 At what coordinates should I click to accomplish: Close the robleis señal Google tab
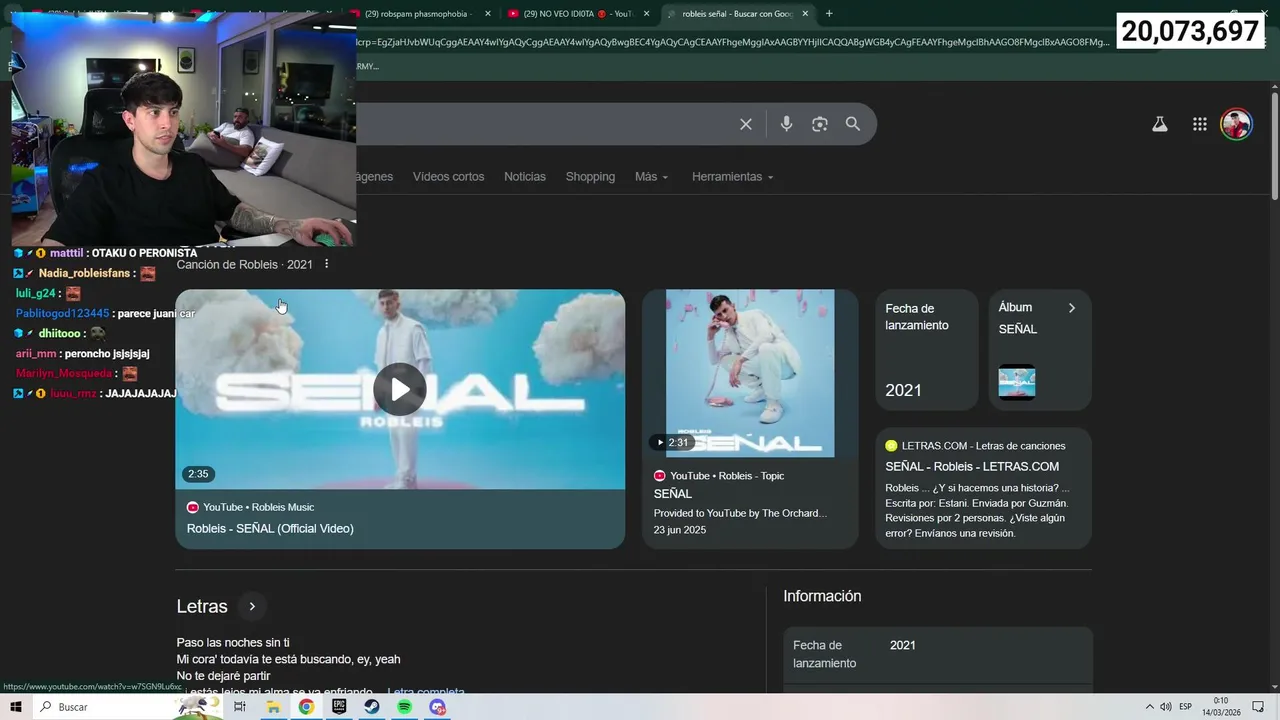(805, 13)
